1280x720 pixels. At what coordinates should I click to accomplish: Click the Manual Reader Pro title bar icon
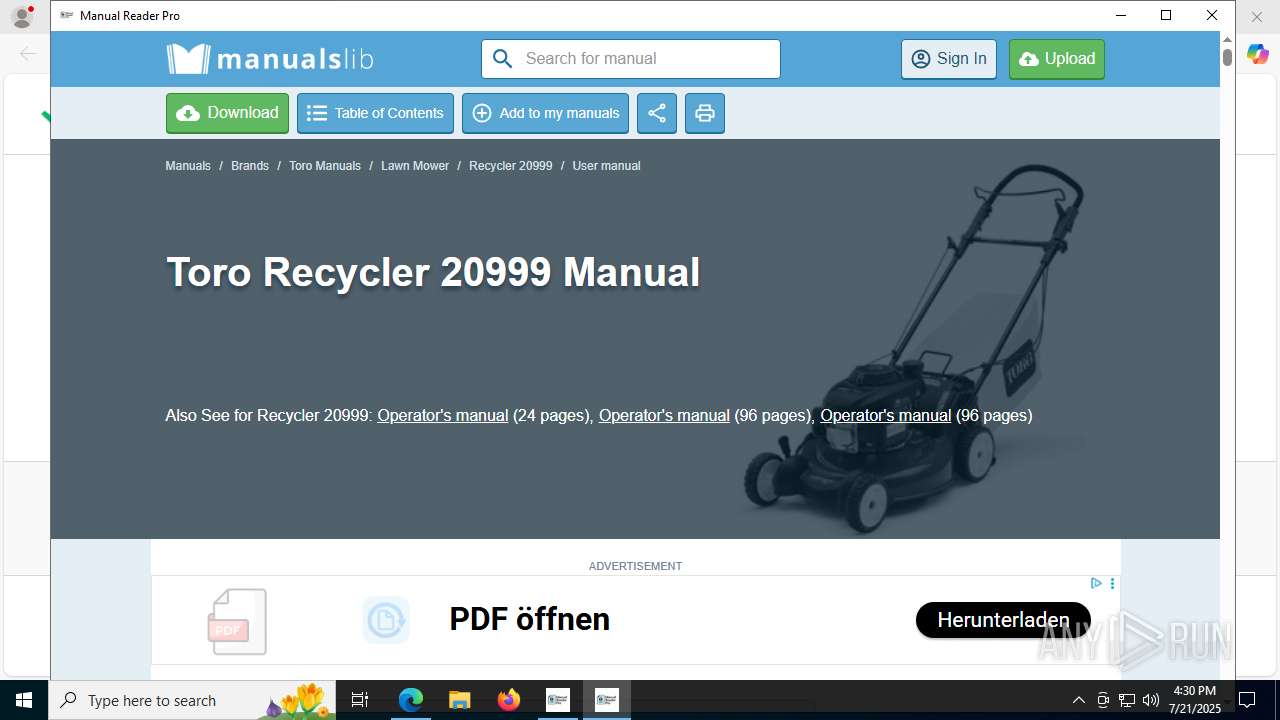pos(66,16)
